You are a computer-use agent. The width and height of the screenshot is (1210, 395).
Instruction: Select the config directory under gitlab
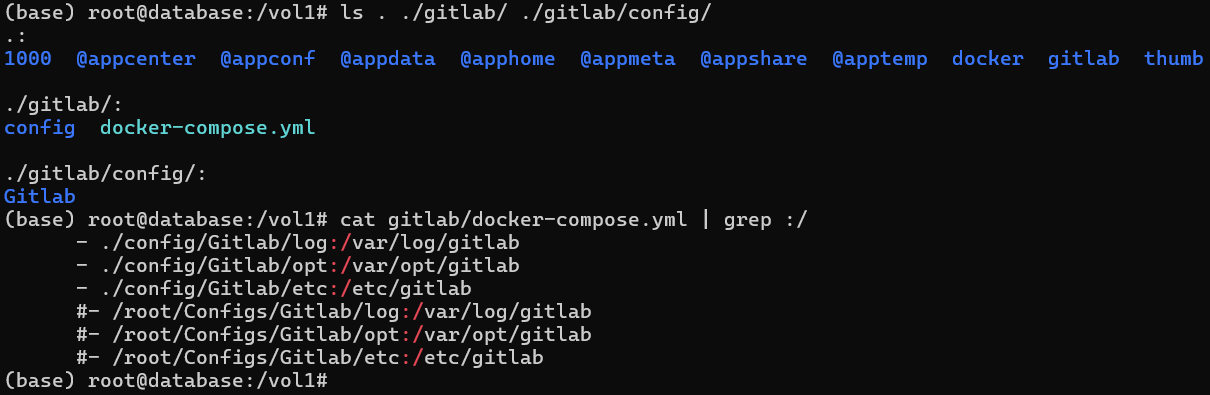tap(40, 128)
